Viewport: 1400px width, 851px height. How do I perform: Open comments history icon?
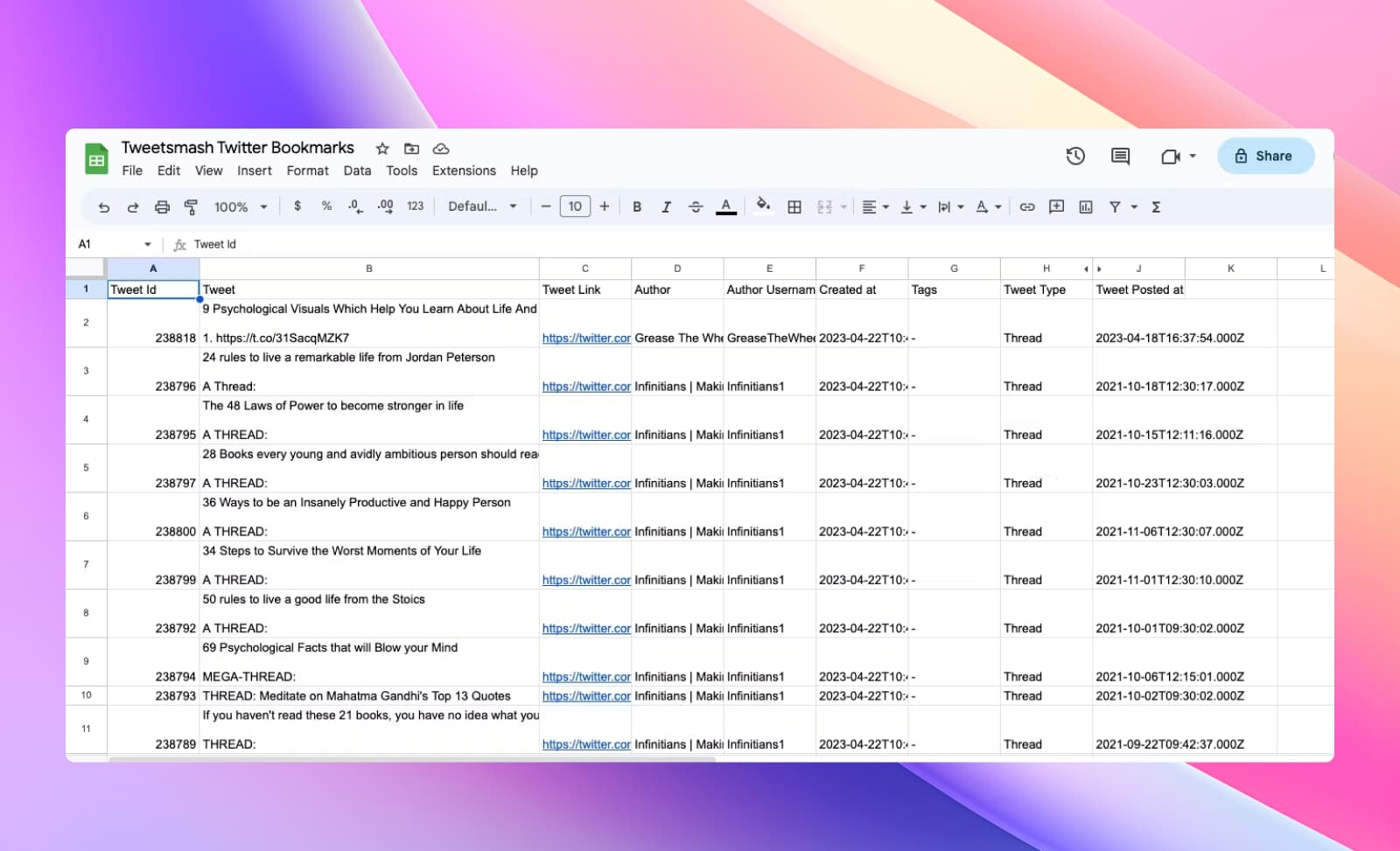point(1120,156)
